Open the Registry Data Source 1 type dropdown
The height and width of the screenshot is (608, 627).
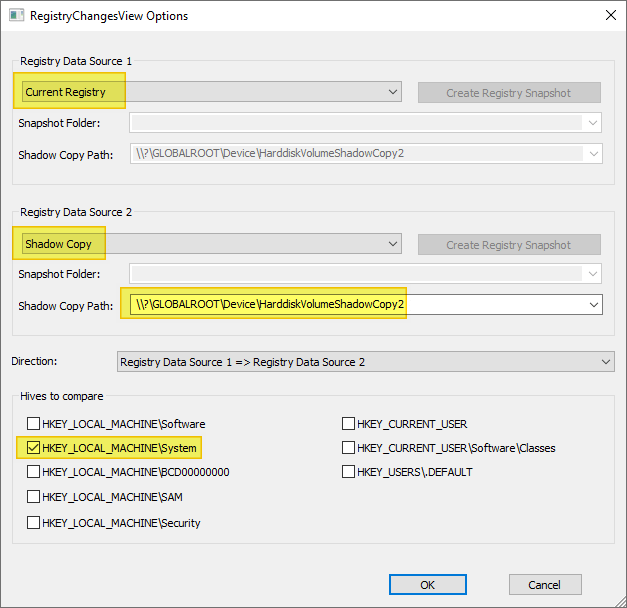click(212, 92)
